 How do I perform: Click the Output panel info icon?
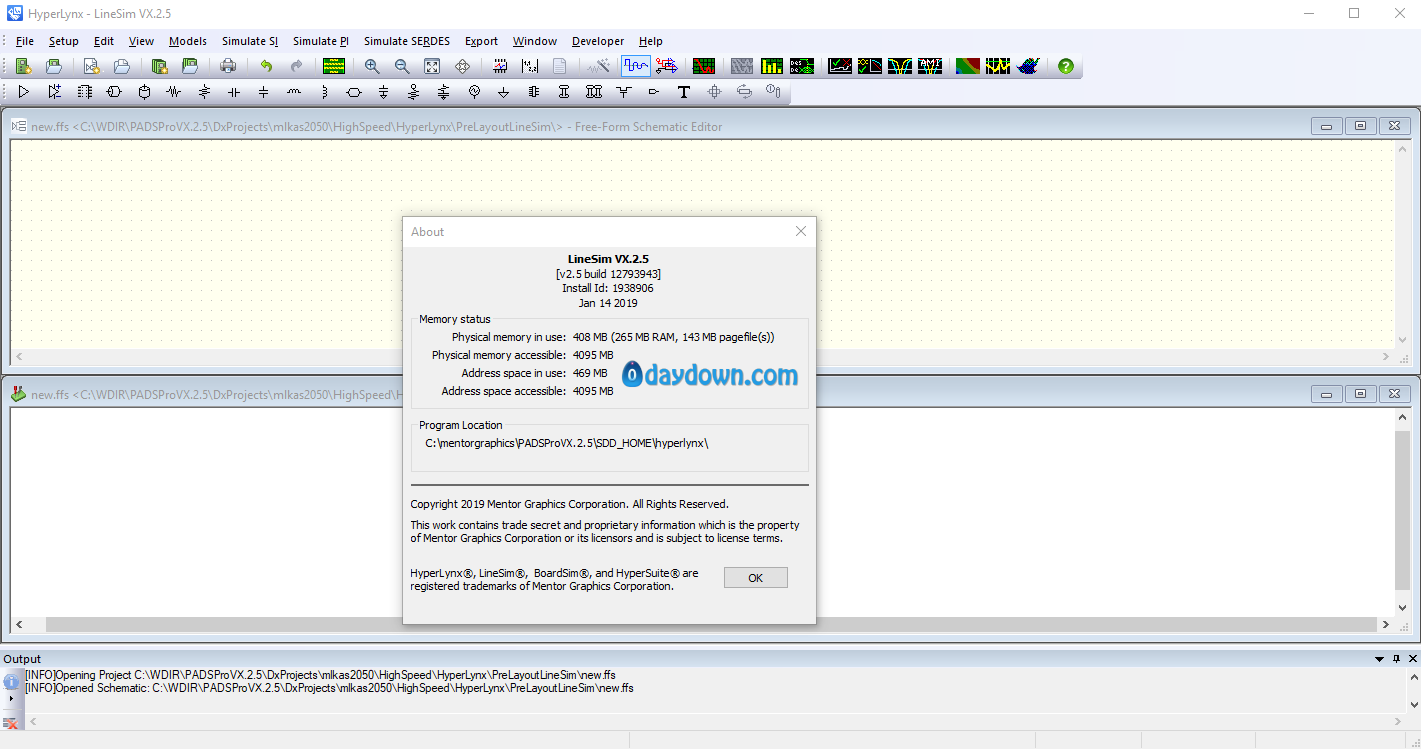click(11, 681)
